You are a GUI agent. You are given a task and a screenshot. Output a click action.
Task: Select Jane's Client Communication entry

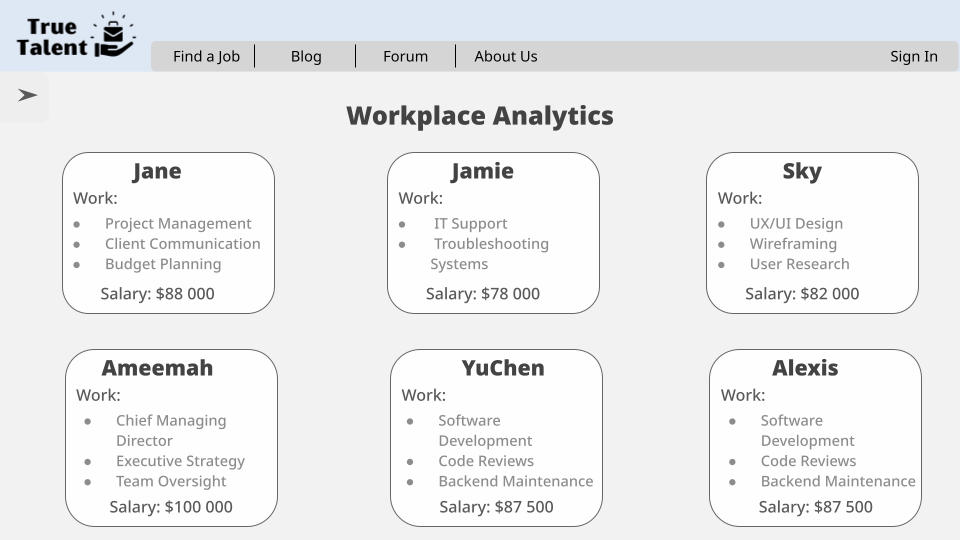point(182,244)
